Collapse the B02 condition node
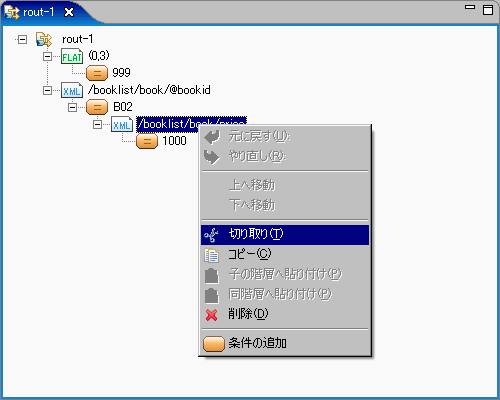The height and width of the screenshot is (400, 500). (x=72, y=107)
